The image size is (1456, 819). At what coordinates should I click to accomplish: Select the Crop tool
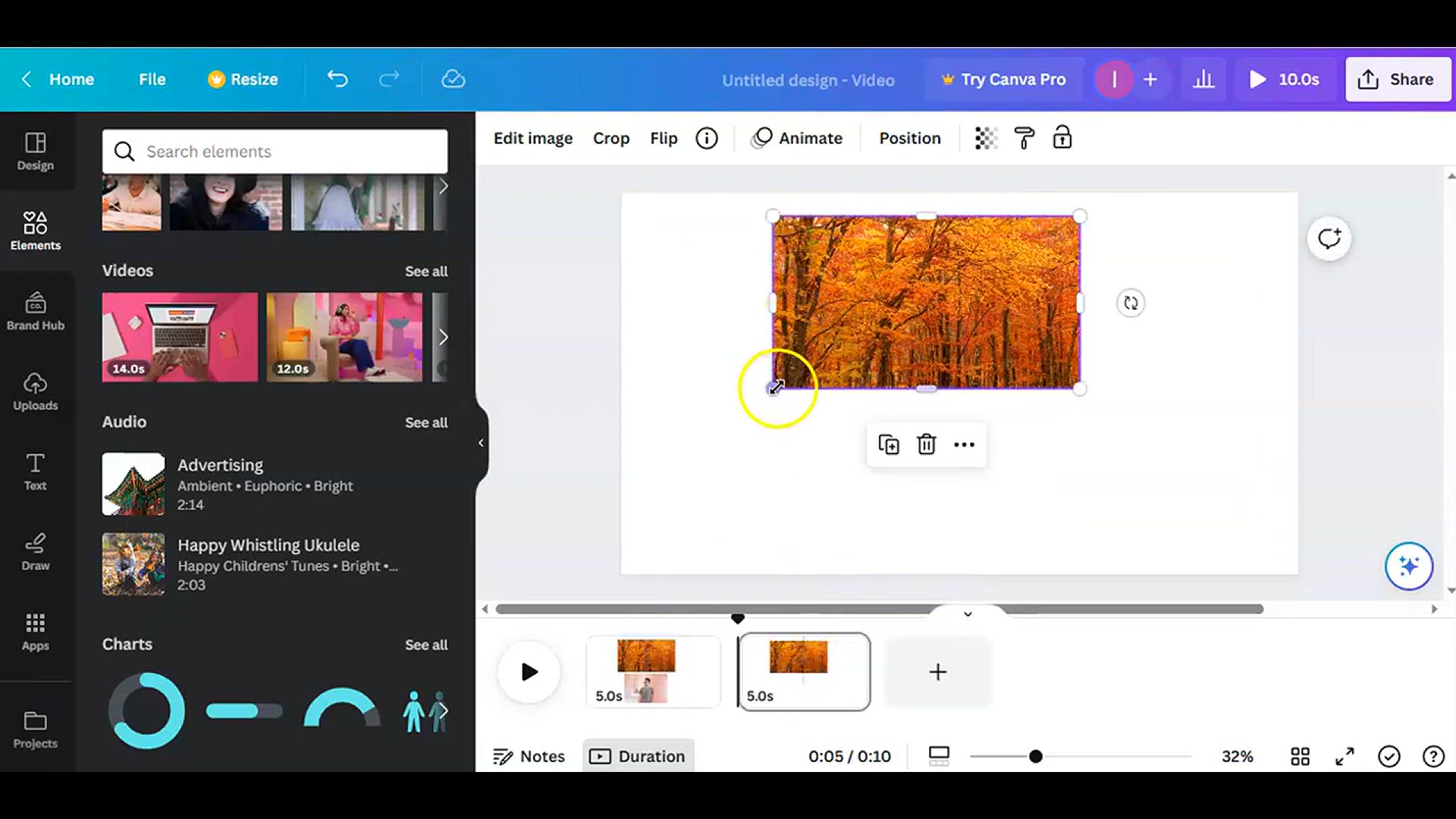(611, 139)
